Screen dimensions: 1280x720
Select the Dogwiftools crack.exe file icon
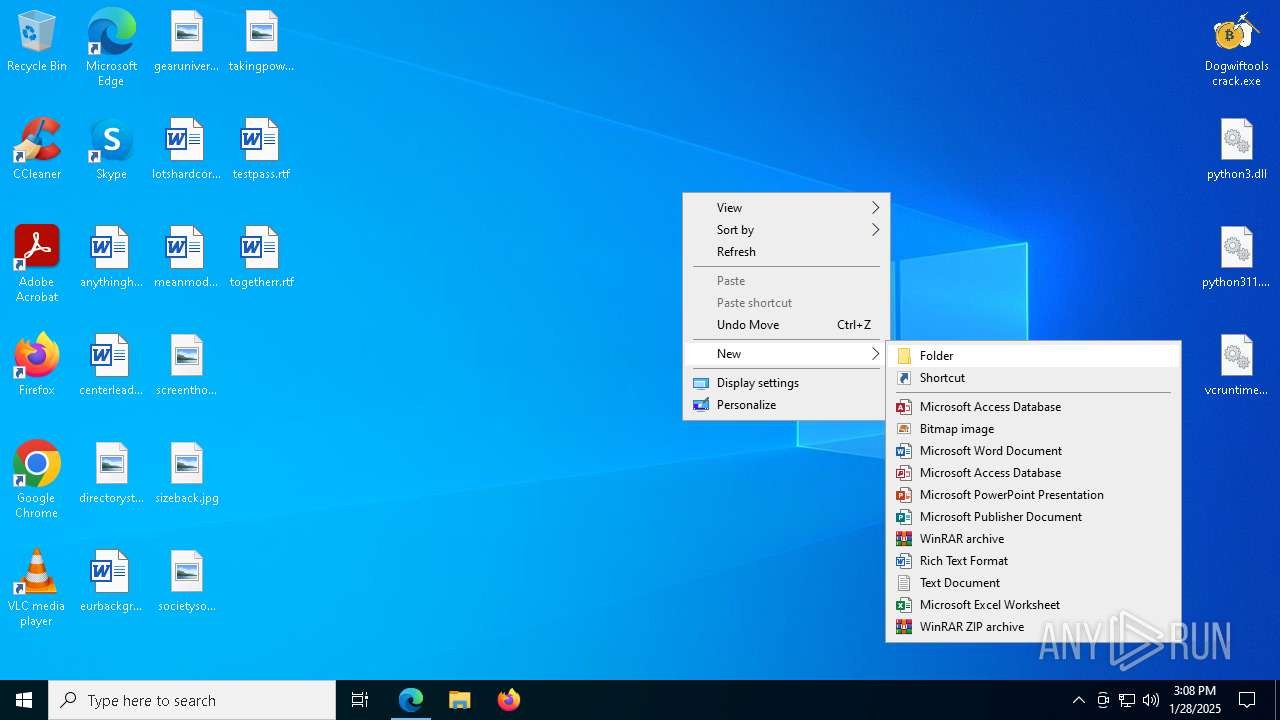coord(1237,48)
